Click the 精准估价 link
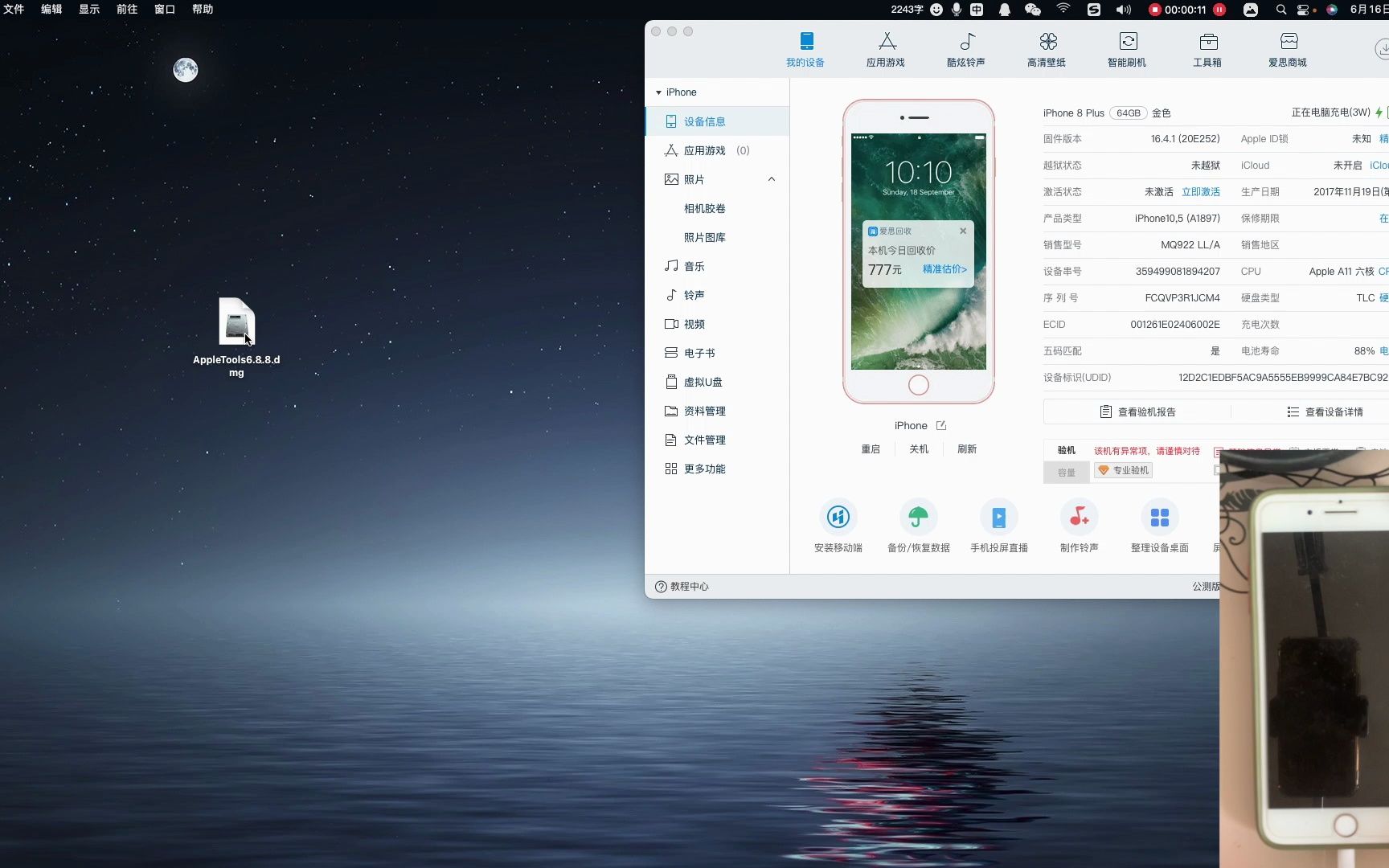Viewport: 1389px width, 868px height. pos(944,269)
